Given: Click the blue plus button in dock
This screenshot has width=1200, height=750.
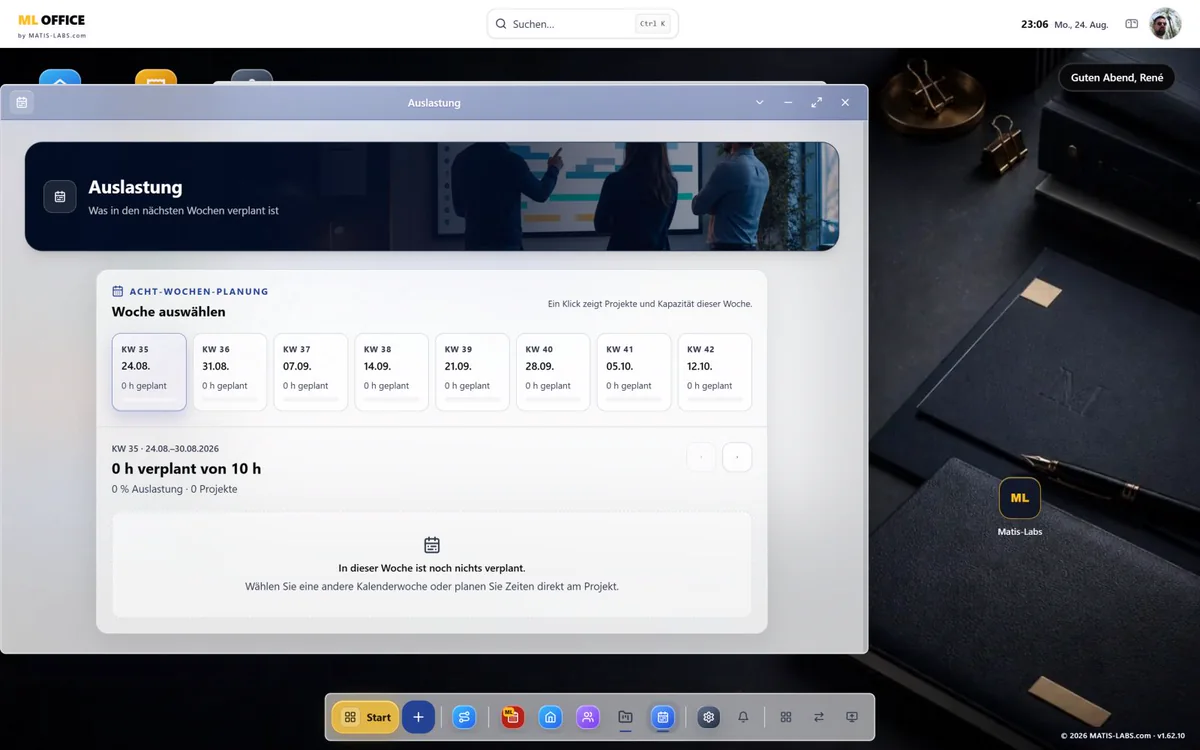Looking at the screenshot, I should coord(418,717).
